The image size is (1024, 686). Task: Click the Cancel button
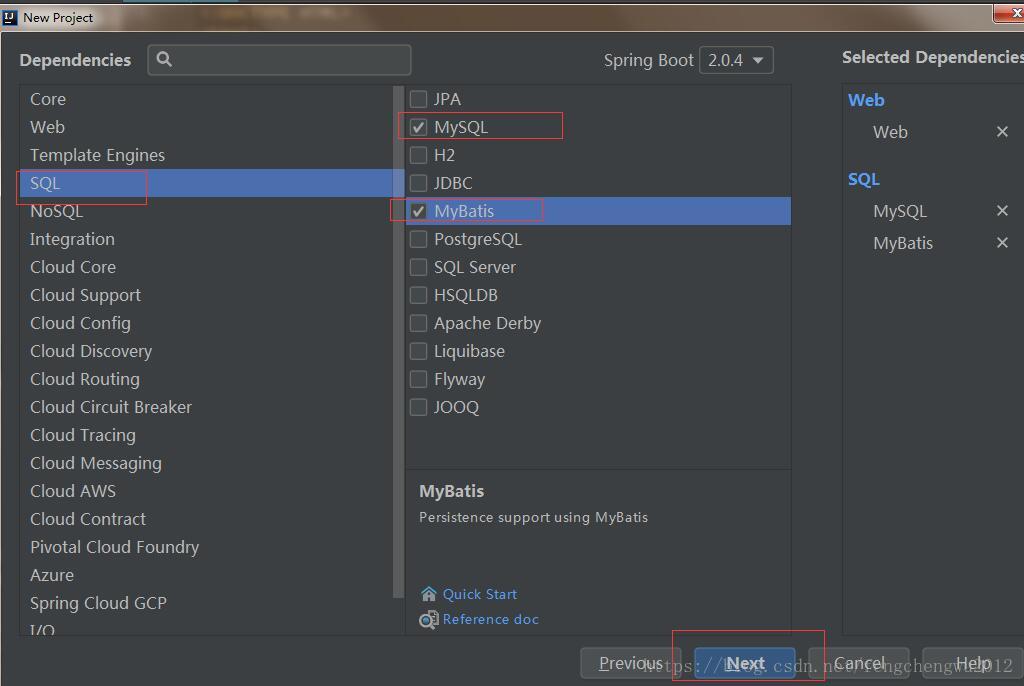coord(859,664)
